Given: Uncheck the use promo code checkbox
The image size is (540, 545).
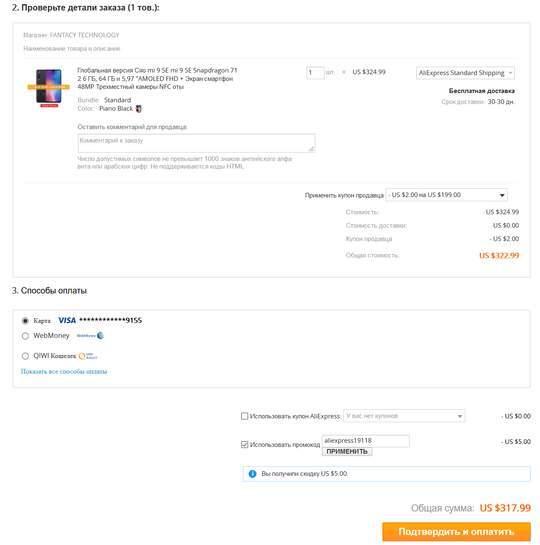Looking at the screenshot, I should pyautogui.click(x=244, y=444).
